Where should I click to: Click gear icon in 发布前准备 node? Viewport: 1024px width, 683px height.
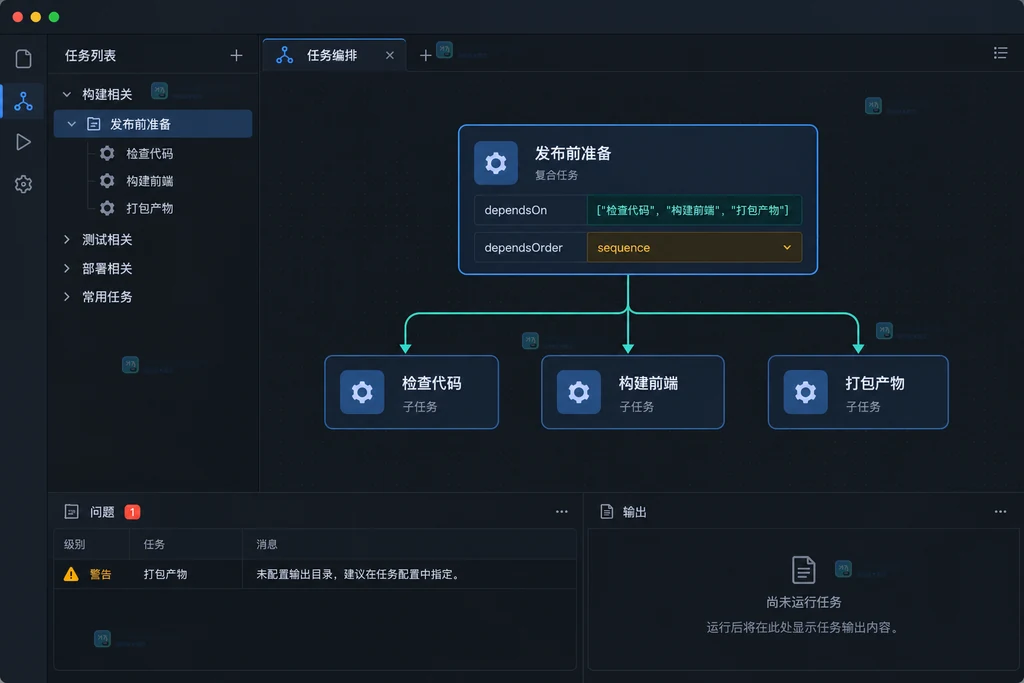(496, 163)
